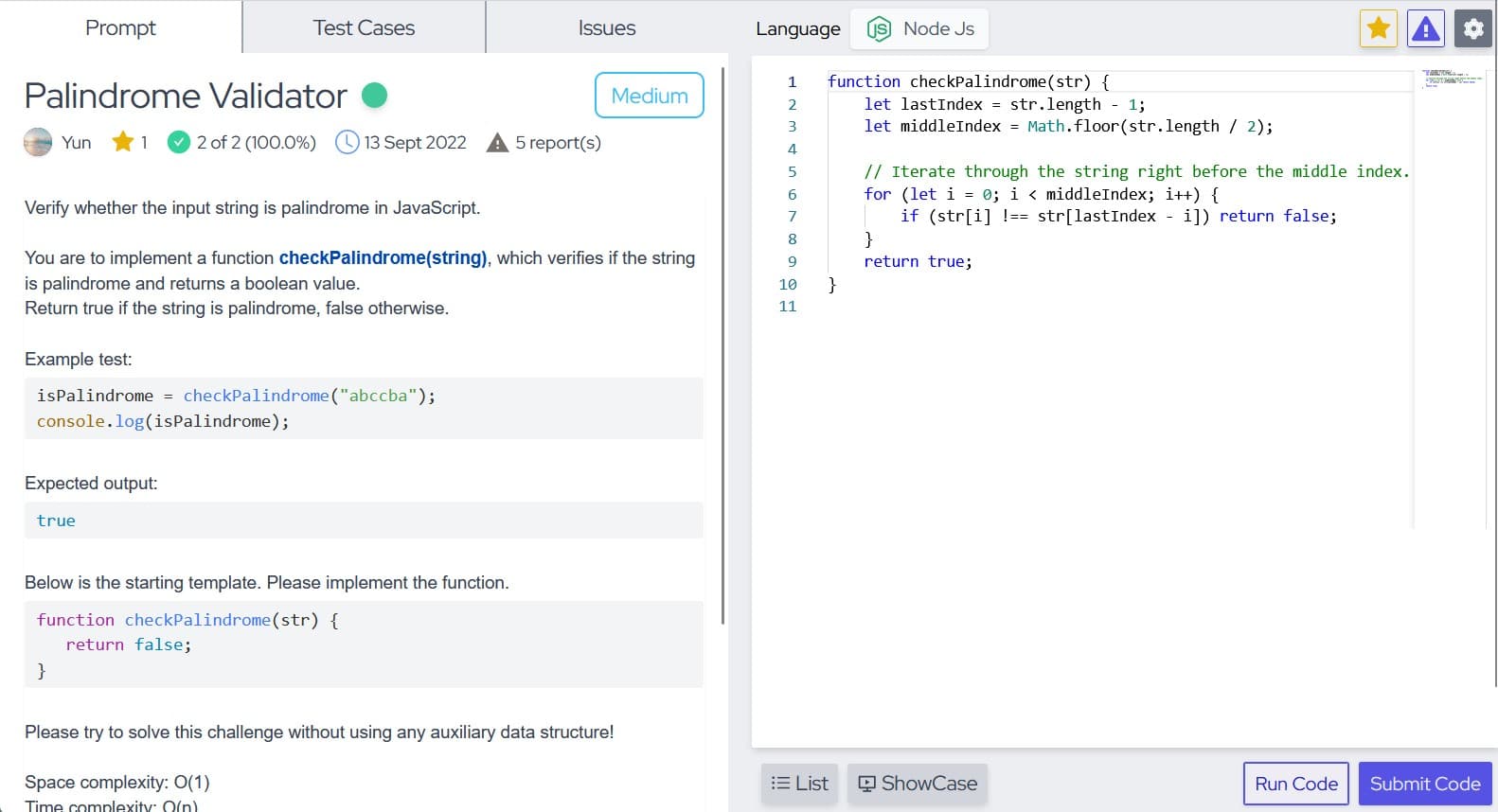Click the author name Yun
1498x812 pixels.
[77, 143]
